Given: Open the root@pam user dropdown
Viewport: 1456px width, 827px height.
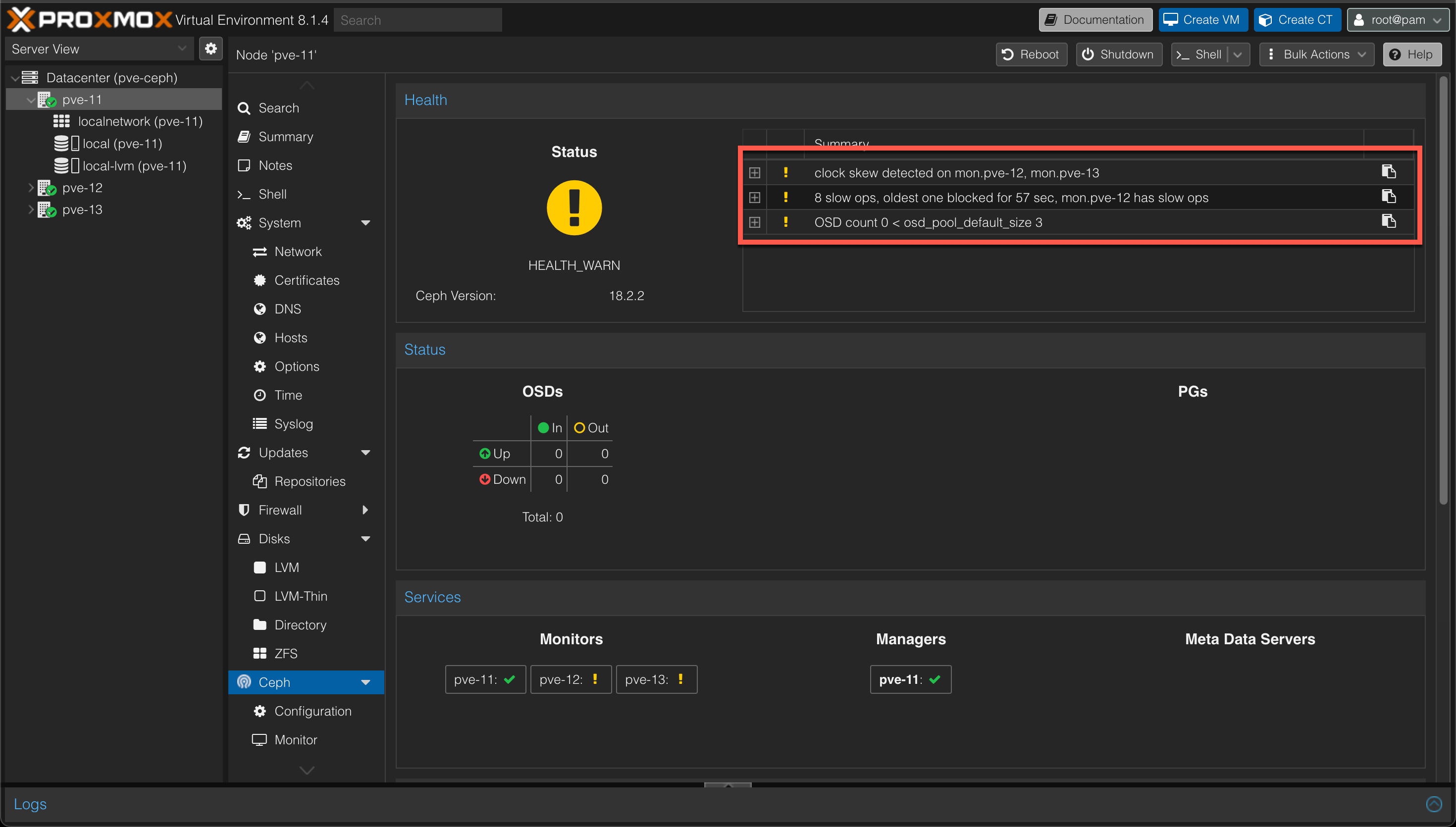Looking at the screenshot, I should (1397, 20).
